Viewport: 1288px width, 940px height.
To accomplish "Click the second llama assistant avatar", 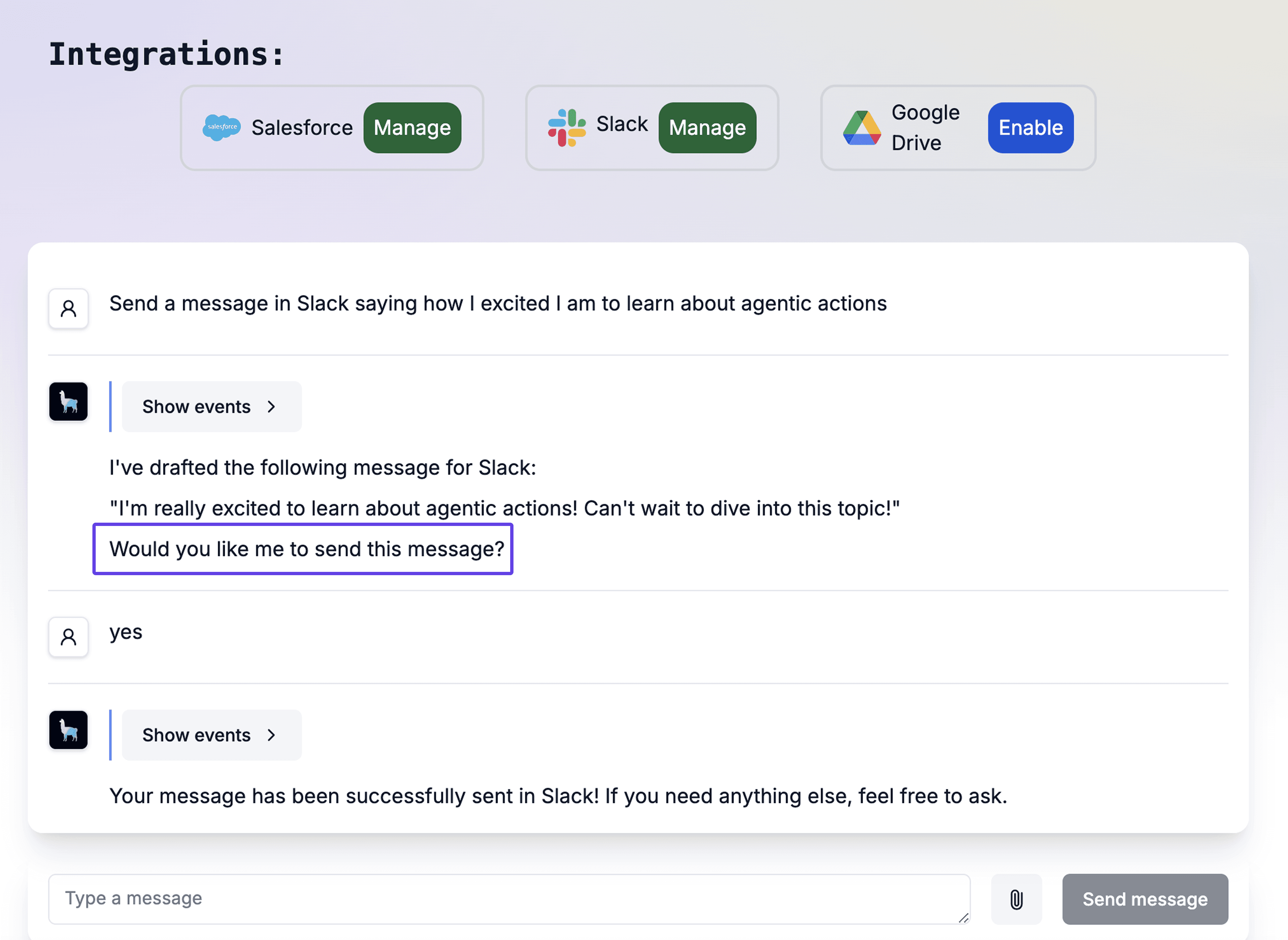I will pyautogui.click(x=68, y=730).
